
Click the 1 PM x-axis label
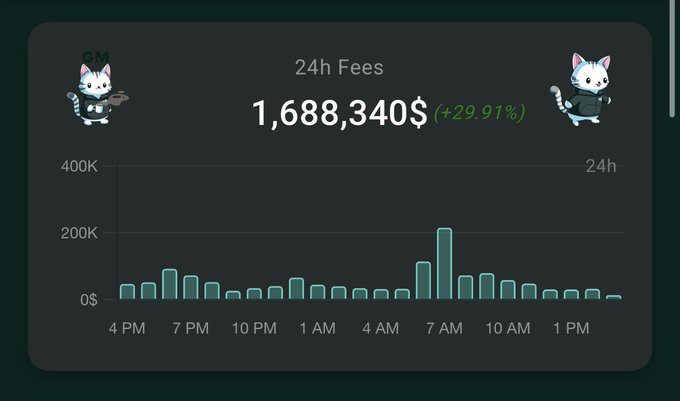pos(571,328)
